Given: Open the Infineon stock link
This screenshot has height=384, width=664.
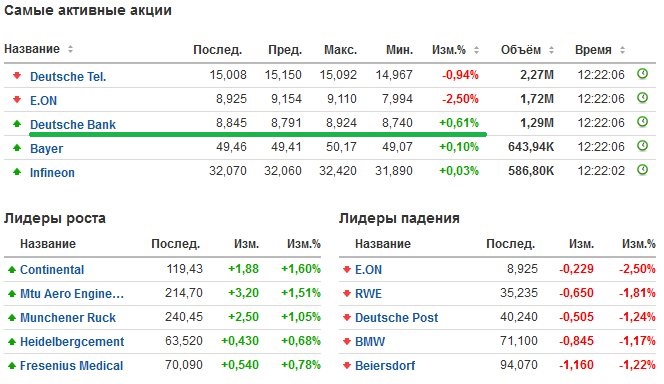Looking at the screenshot, I should tap(52, 173).
